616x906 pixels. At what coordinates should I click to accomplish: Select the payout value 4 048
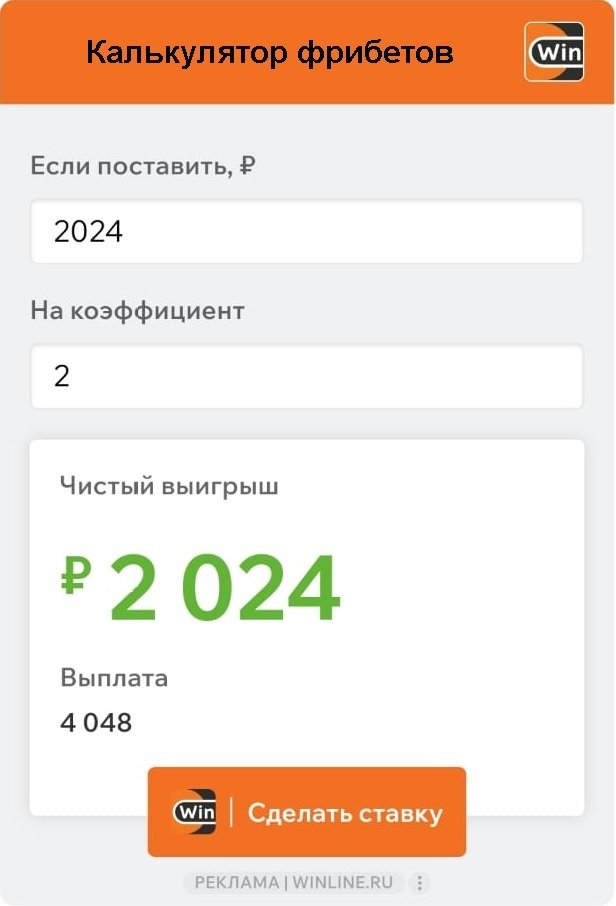coord(96,722)
